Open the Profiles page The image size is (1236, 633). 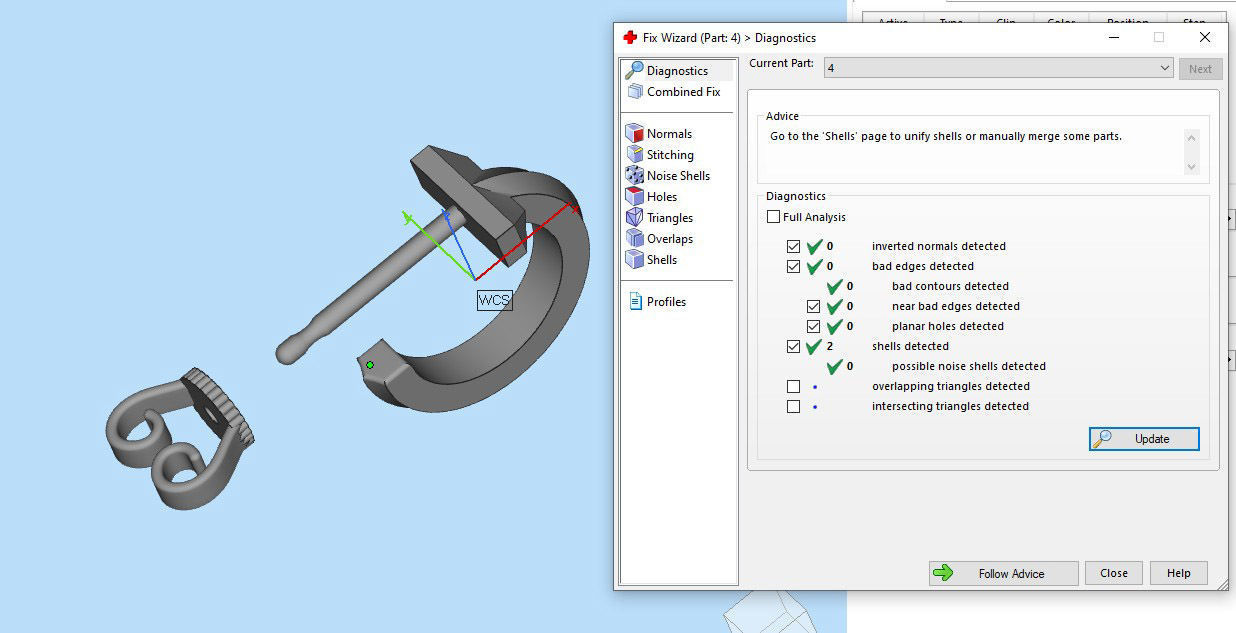pyautogui.click(x=657, y=302)
